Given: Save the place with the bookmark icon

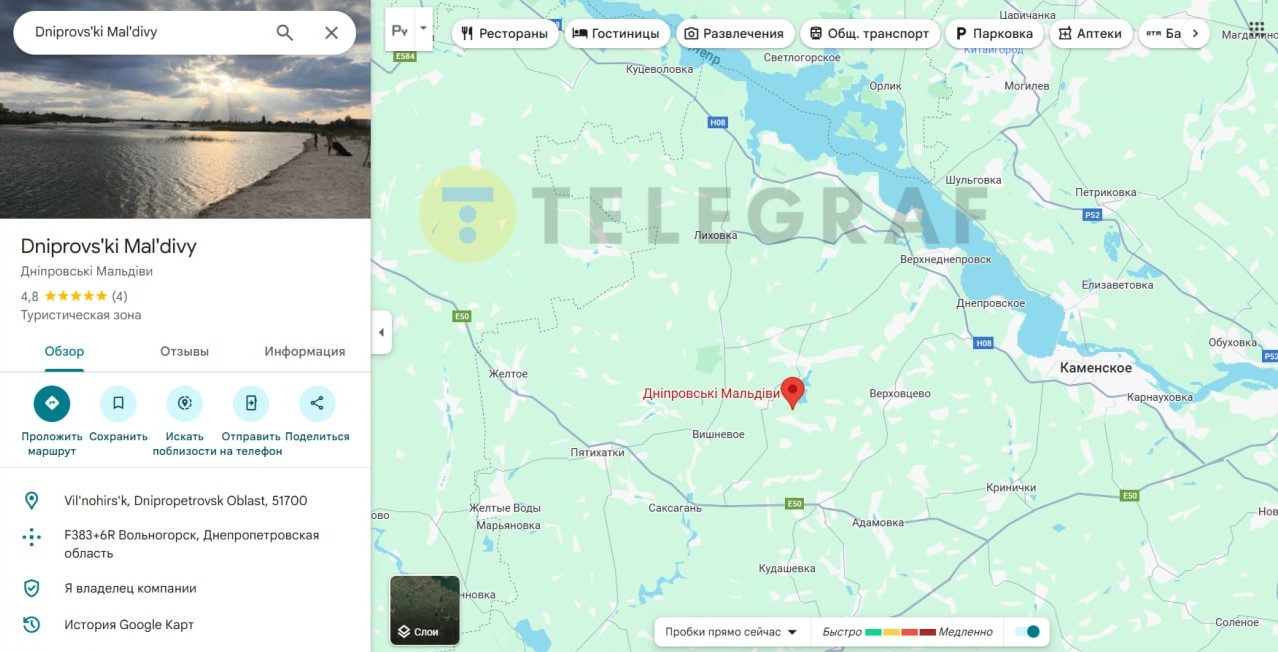Looking at the screenshot, I should point(118,404).
